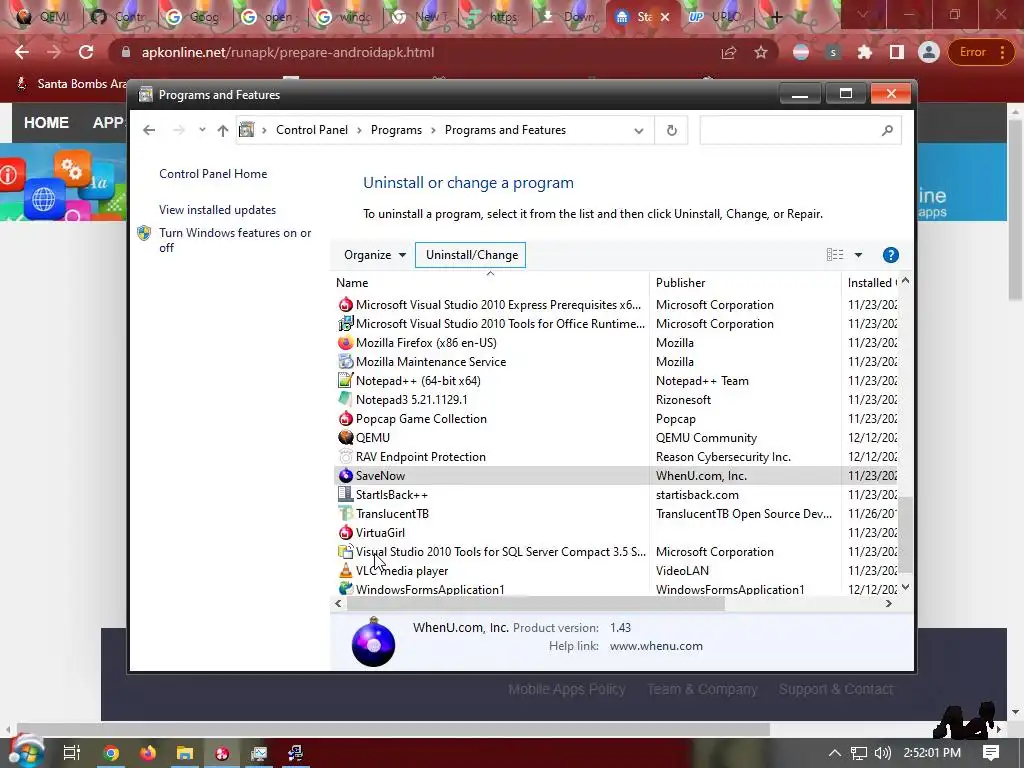1024x768 pixels.
Task: Select Visual Studio Tools for SQL Server icon
Action: pos(345,551)
